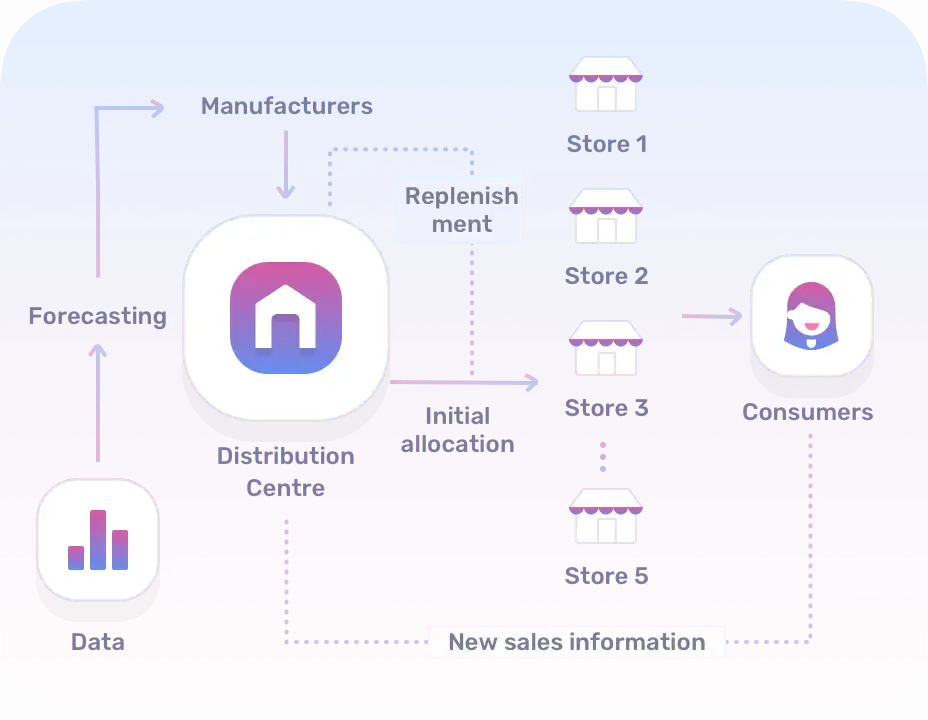This screenshot has height=720, width=928.
Task: Click the Replenishment label box
Action: pyautogui.click(x=460, y=210)
